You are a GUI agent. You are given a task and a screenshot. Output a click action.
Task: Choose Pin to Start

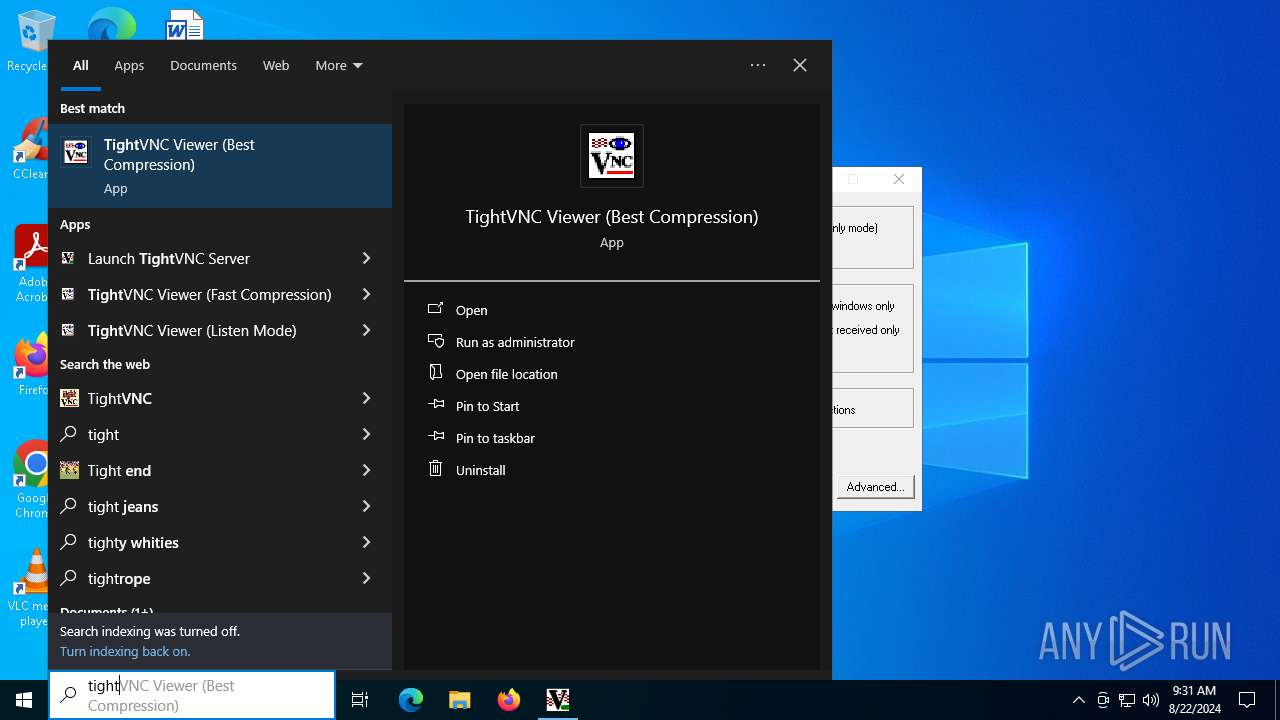487,406
